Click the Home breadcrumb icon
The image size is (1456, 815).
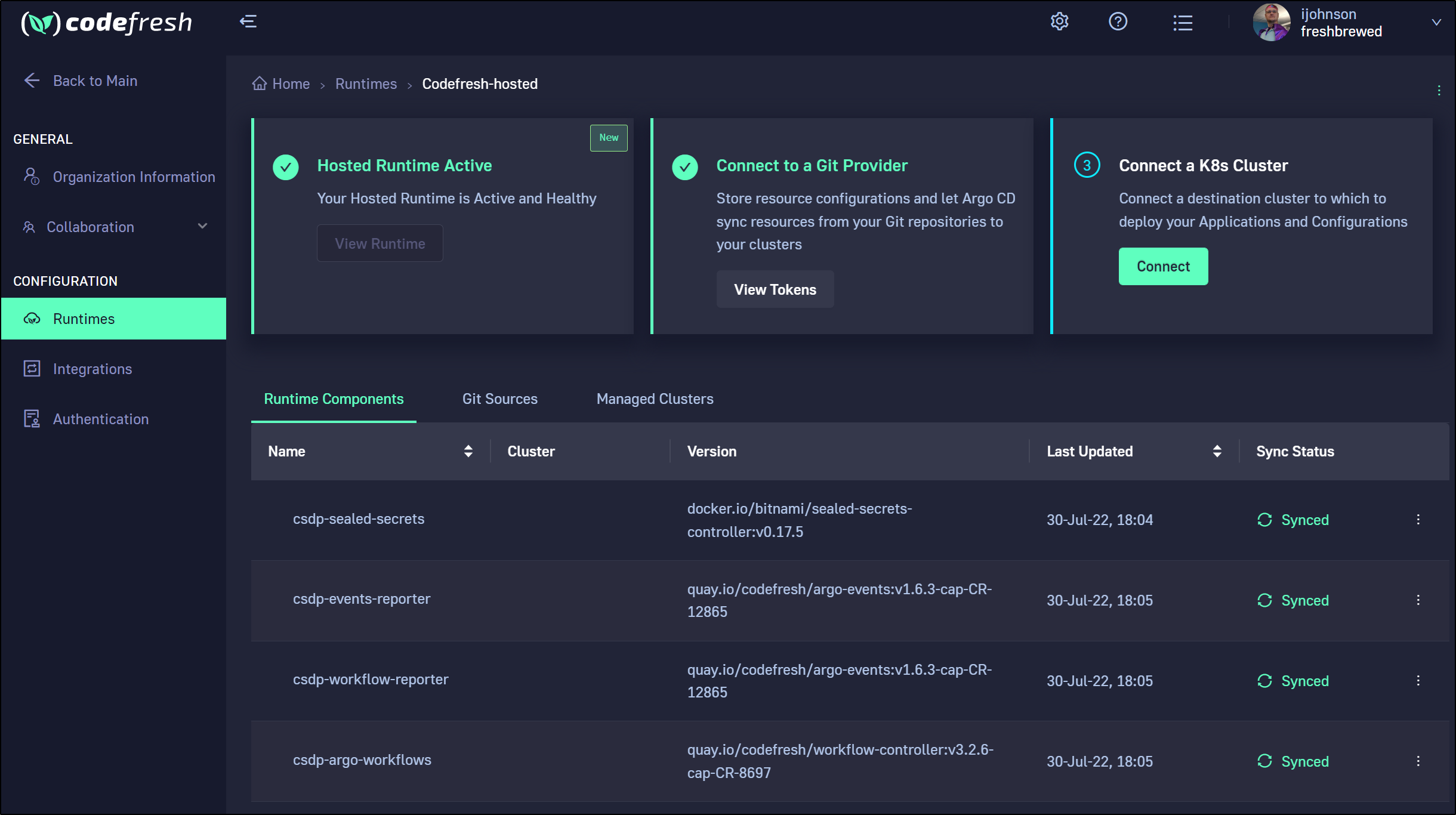(259, 84)
